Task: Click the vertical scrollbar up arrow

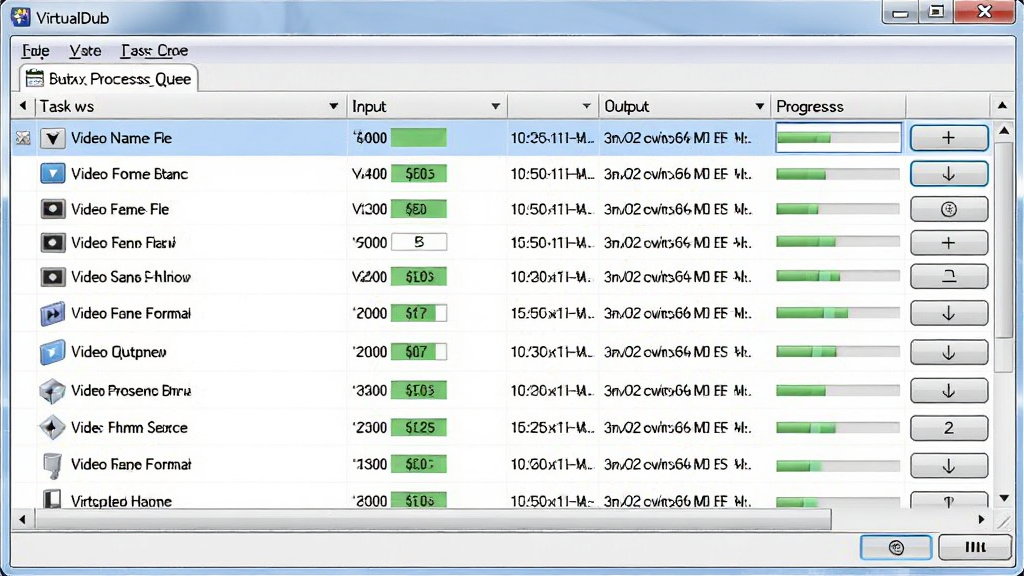Action: 1004,131
